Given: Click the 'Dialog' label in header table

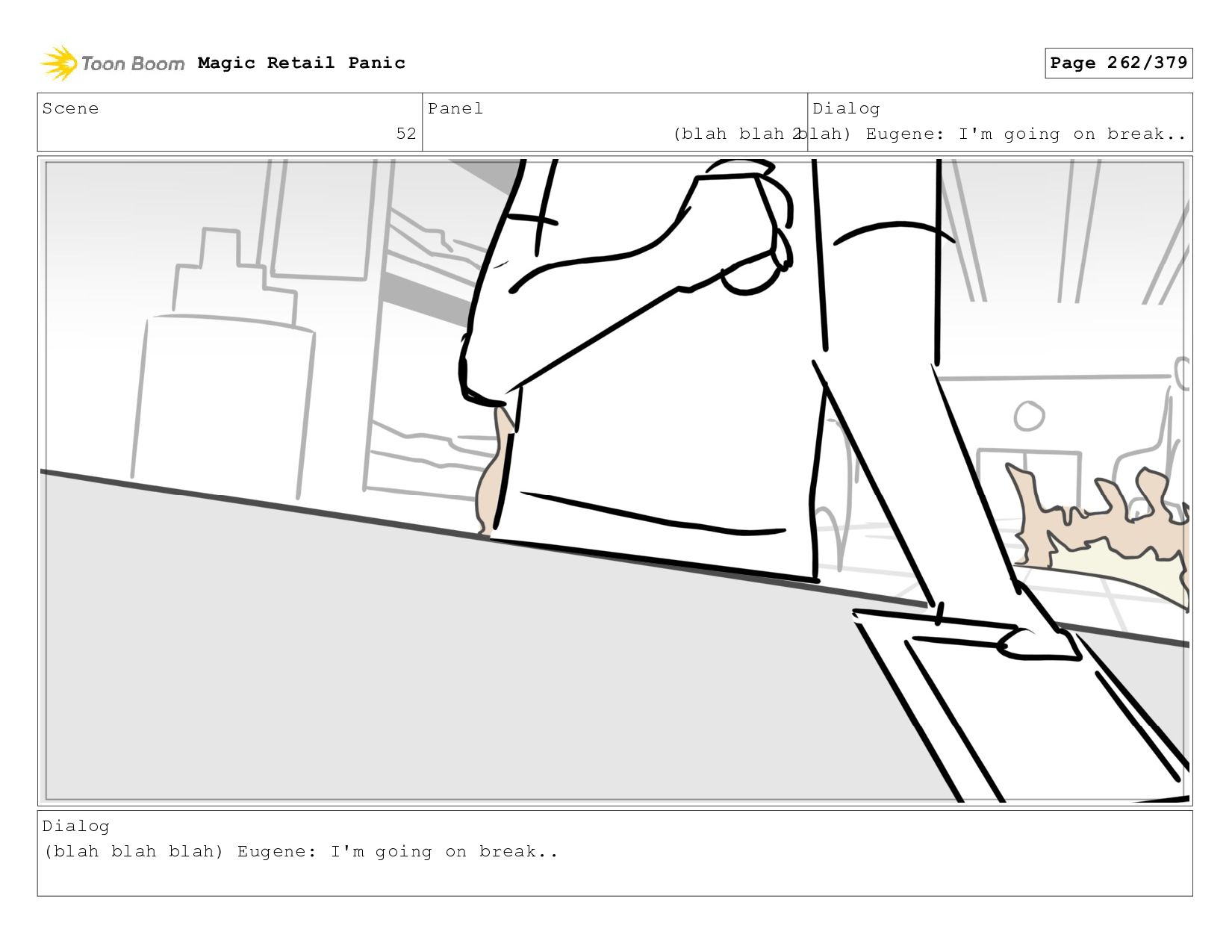Looking at the screenshot, I should tap(846, 109).
